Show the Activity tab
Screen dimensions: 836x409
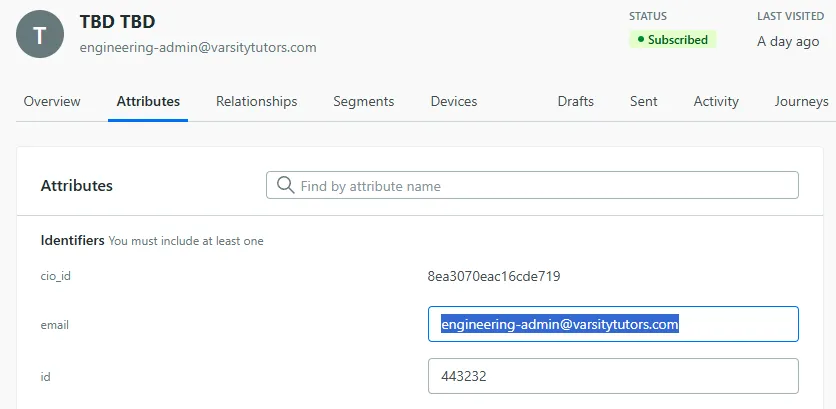716,101
